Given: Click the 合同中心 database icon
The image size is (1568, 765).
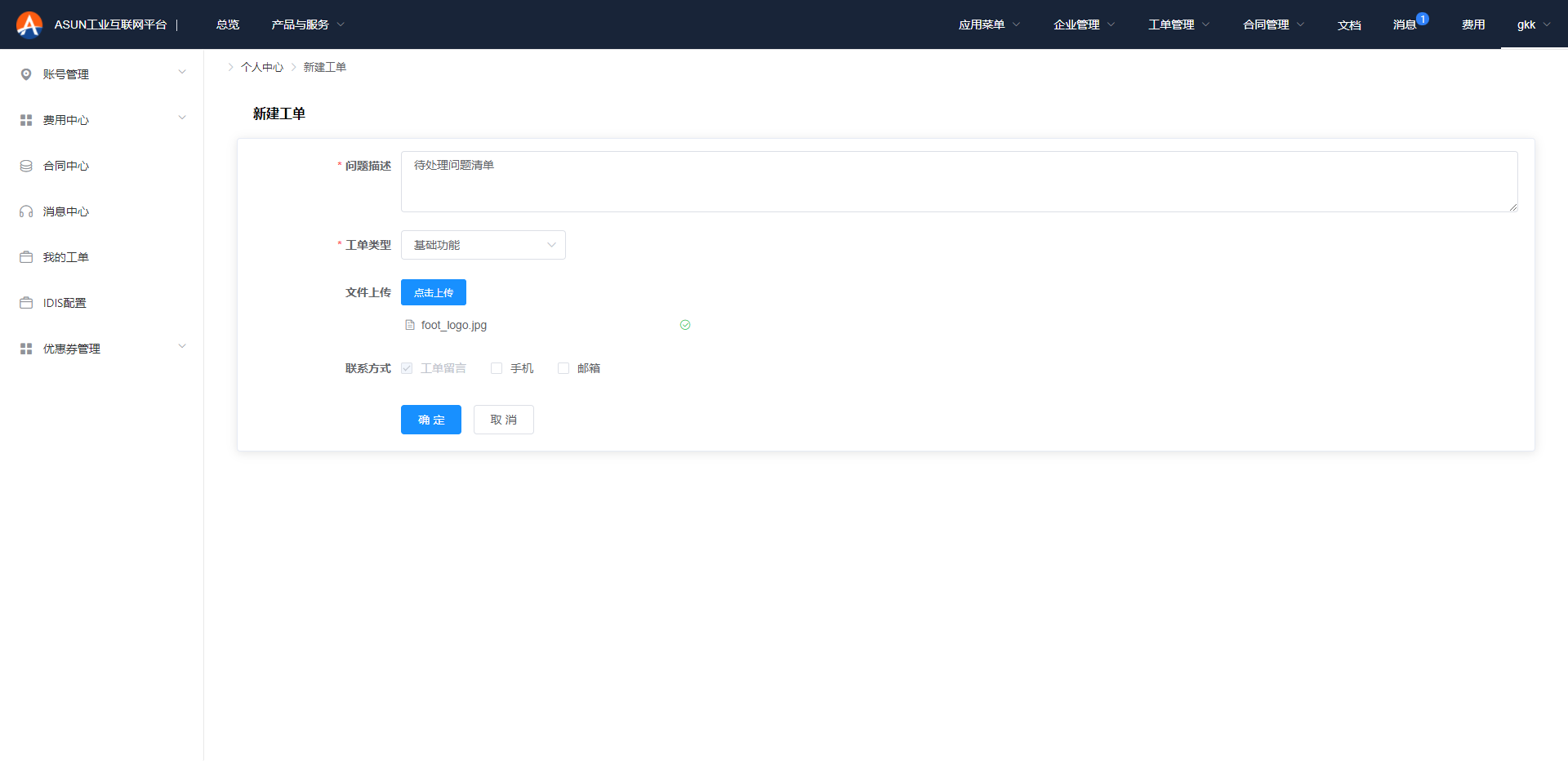Looking at the screenshot, I should [26, 166].
